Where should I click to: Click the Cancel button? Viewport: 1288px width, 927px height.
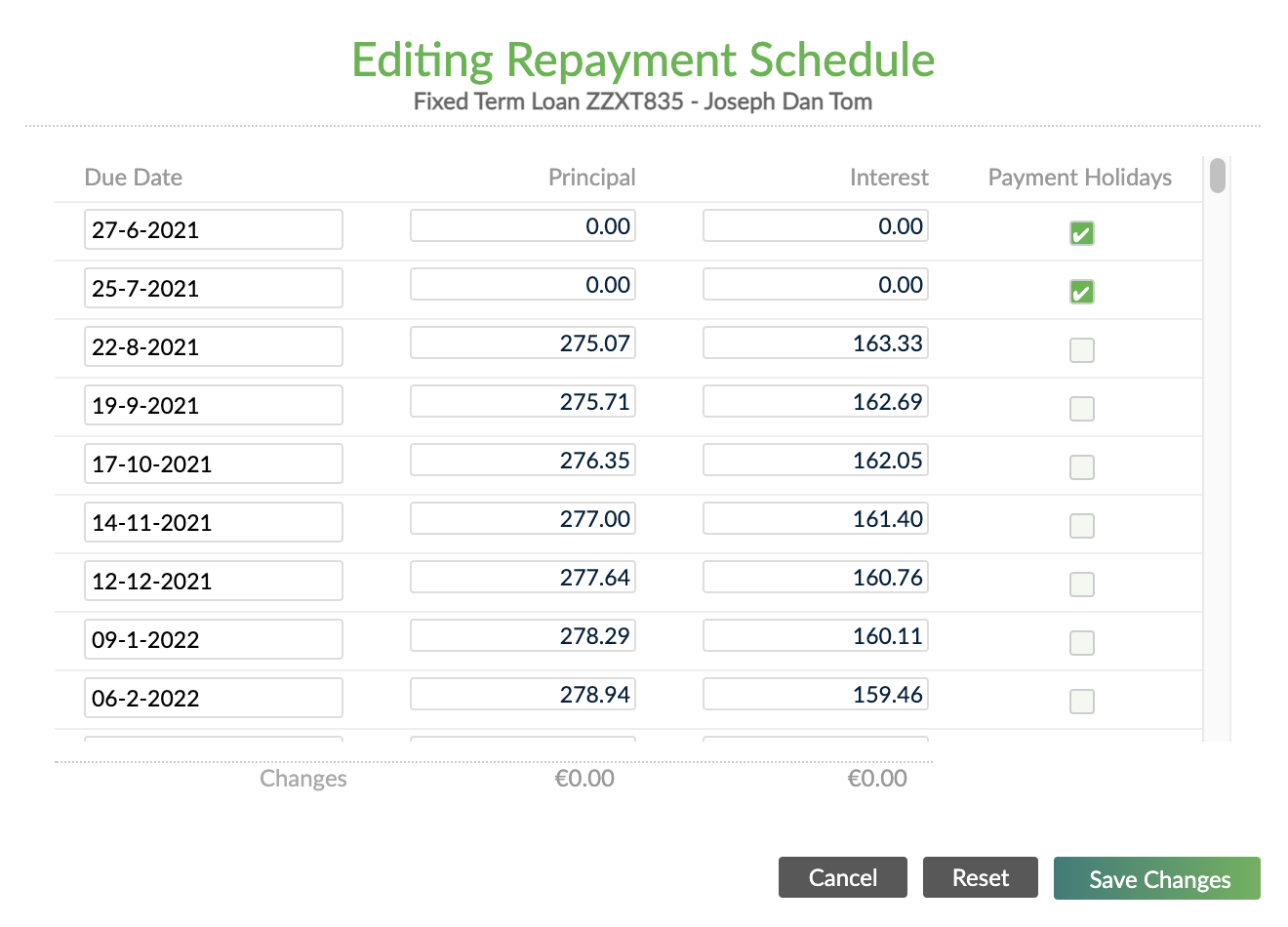click(842, 877)
